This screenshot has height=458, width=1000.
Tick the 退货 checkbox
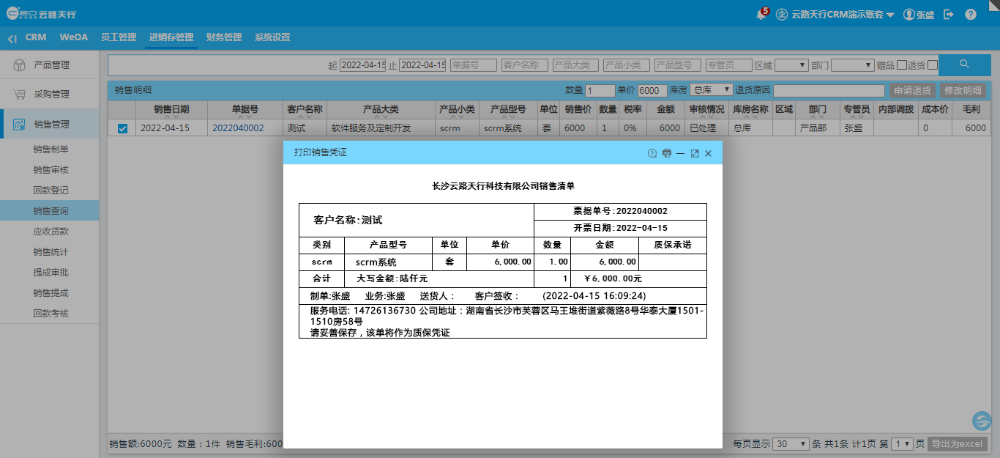pos(932,64)
